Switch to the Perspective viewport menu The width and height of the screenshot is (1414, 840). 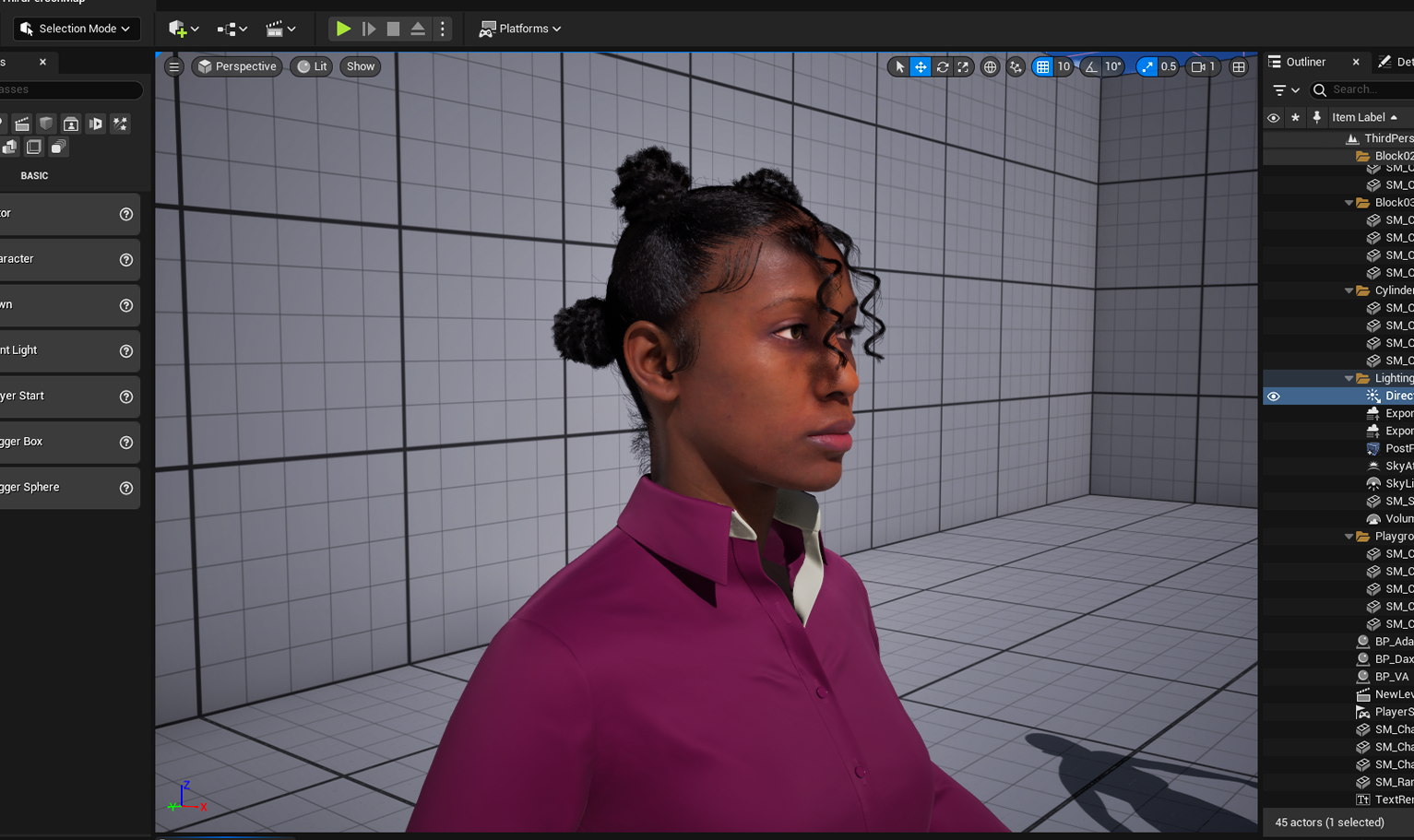click(236, 66)
